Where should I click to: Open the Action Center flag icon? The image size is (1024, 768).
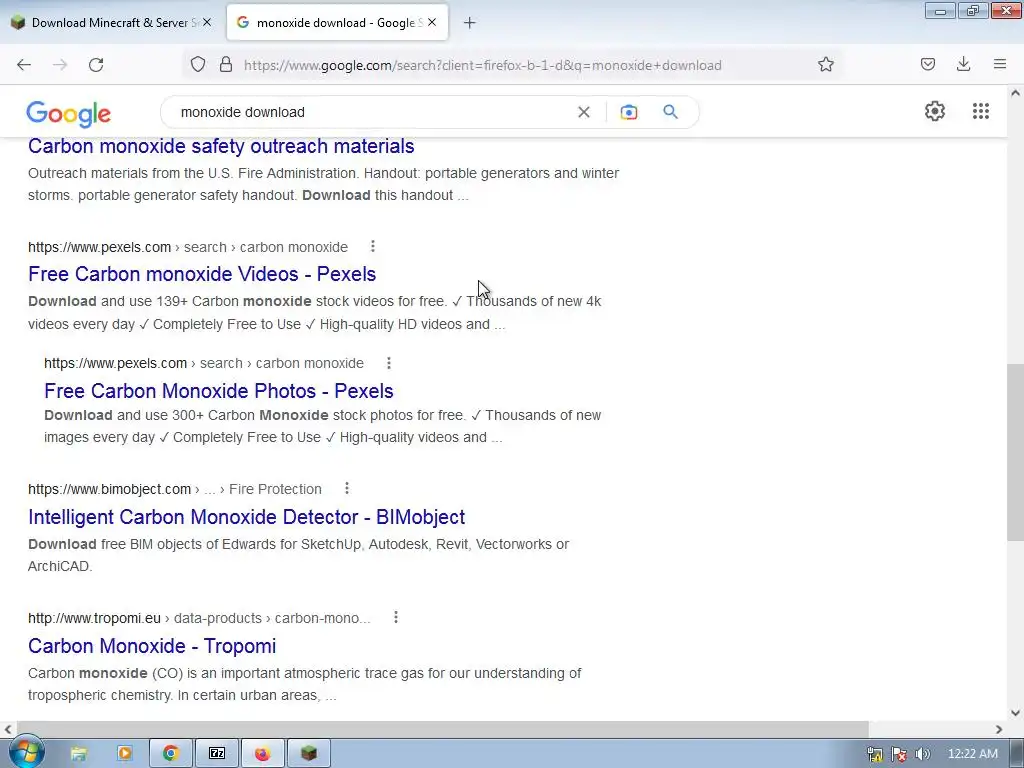899,754
